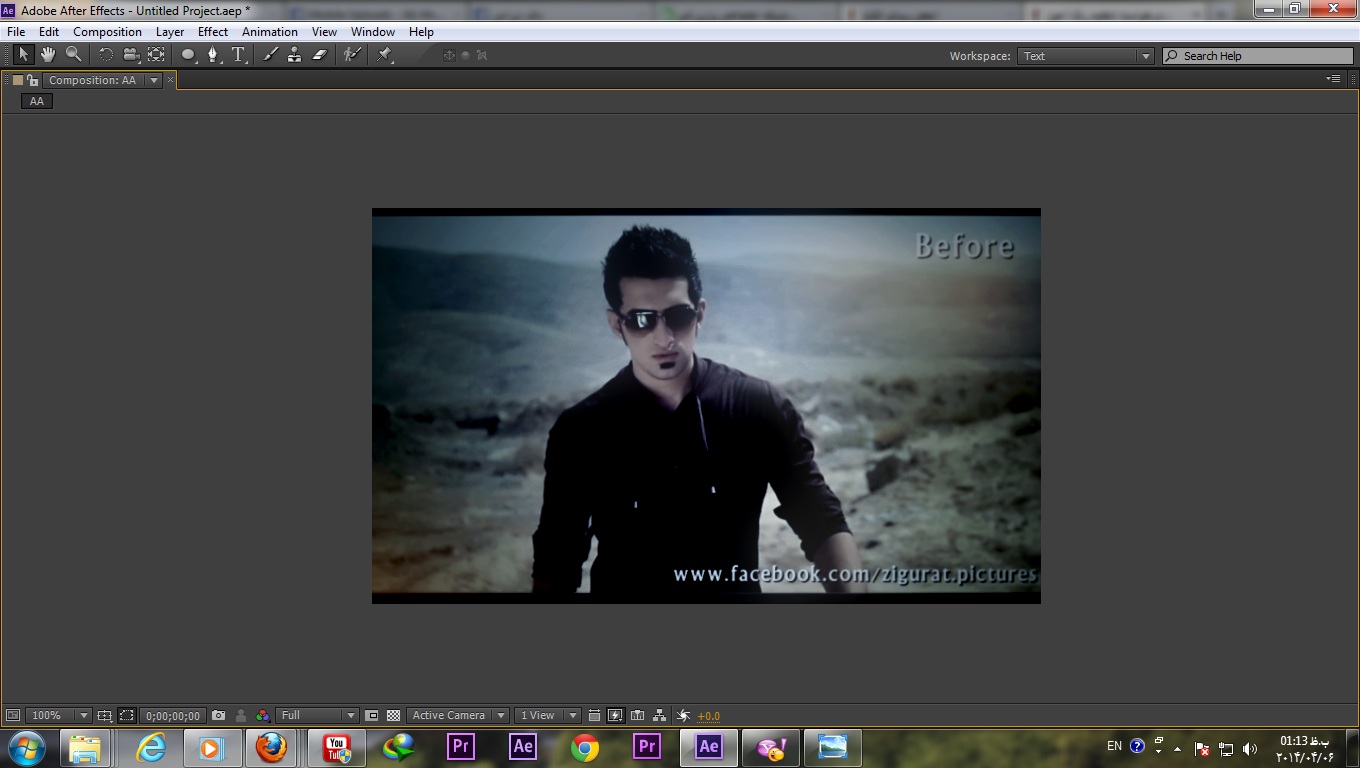This screenshot has width=1360, height=768.
Task: Open the Help menu
Action: 421,32
